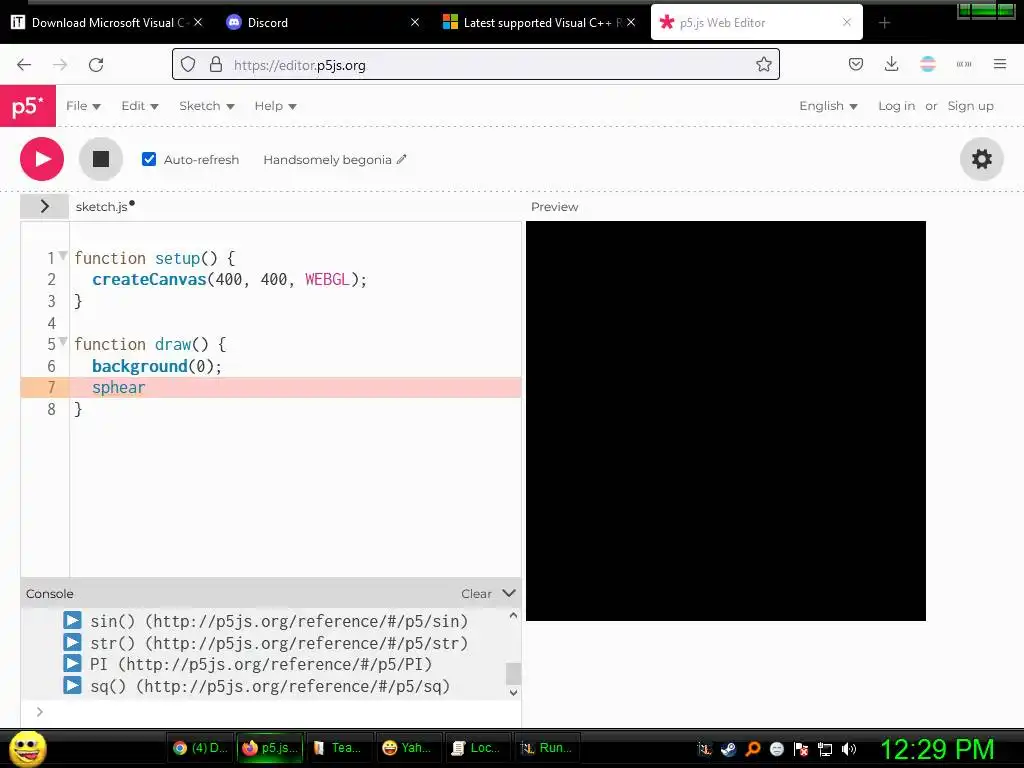Screen dimensions: 1024x768
Task: Click the sketch name Handsomely begonia
Action: (x=327, y=160)
